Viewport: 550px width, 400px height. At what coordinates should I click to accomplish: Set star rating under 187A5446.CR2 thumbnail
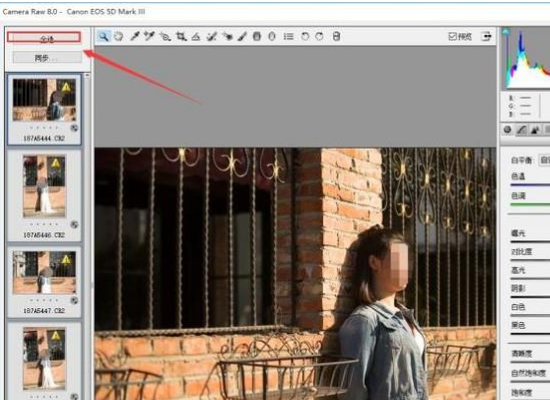click(44, 224)
